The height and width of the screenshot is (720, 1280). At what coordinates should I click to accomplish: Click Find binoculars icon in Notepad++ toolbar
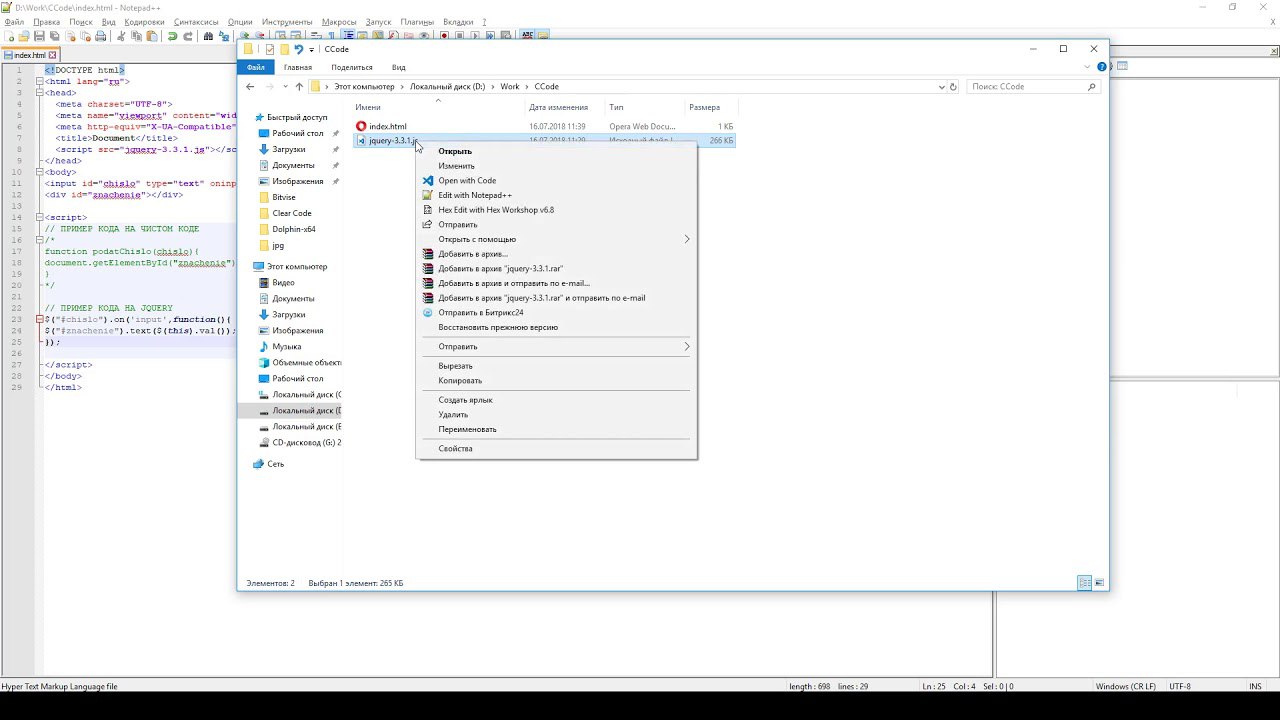click(x=208, y=36)
